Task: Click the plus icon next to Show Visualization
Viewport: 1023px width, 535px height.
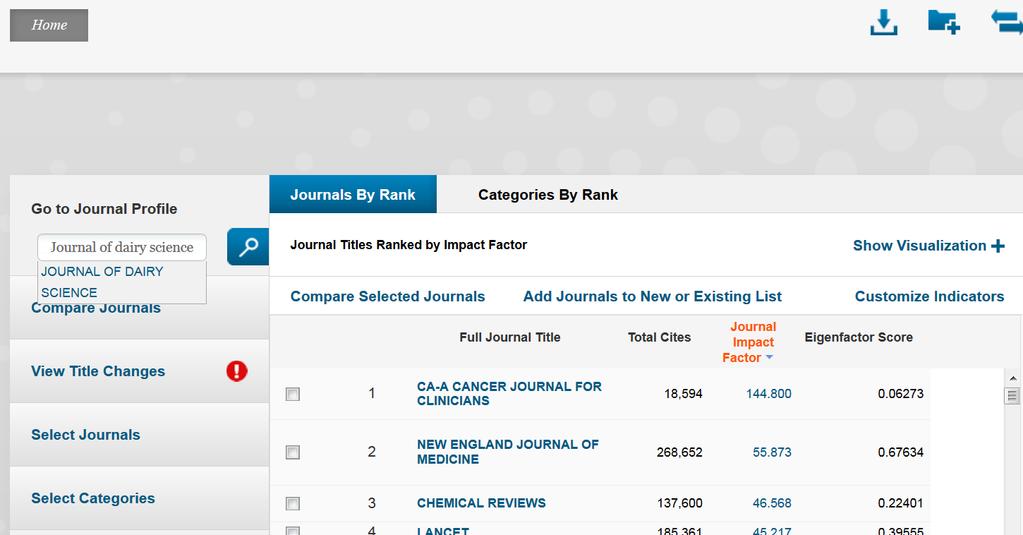Action: click(998, 246)
